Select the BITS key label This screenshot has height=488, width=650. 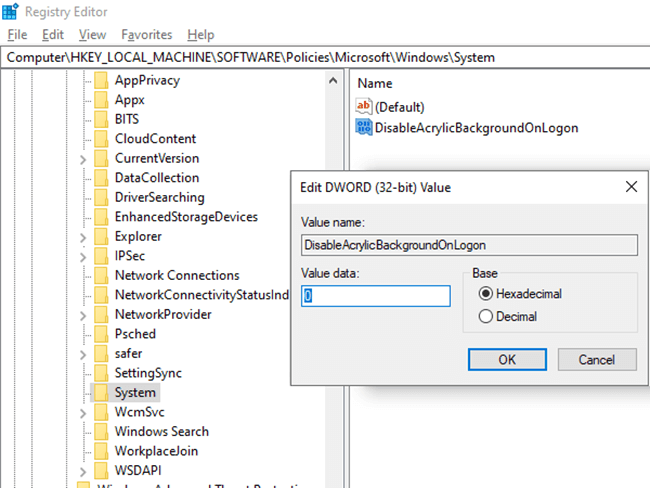[x=127, y=119]
